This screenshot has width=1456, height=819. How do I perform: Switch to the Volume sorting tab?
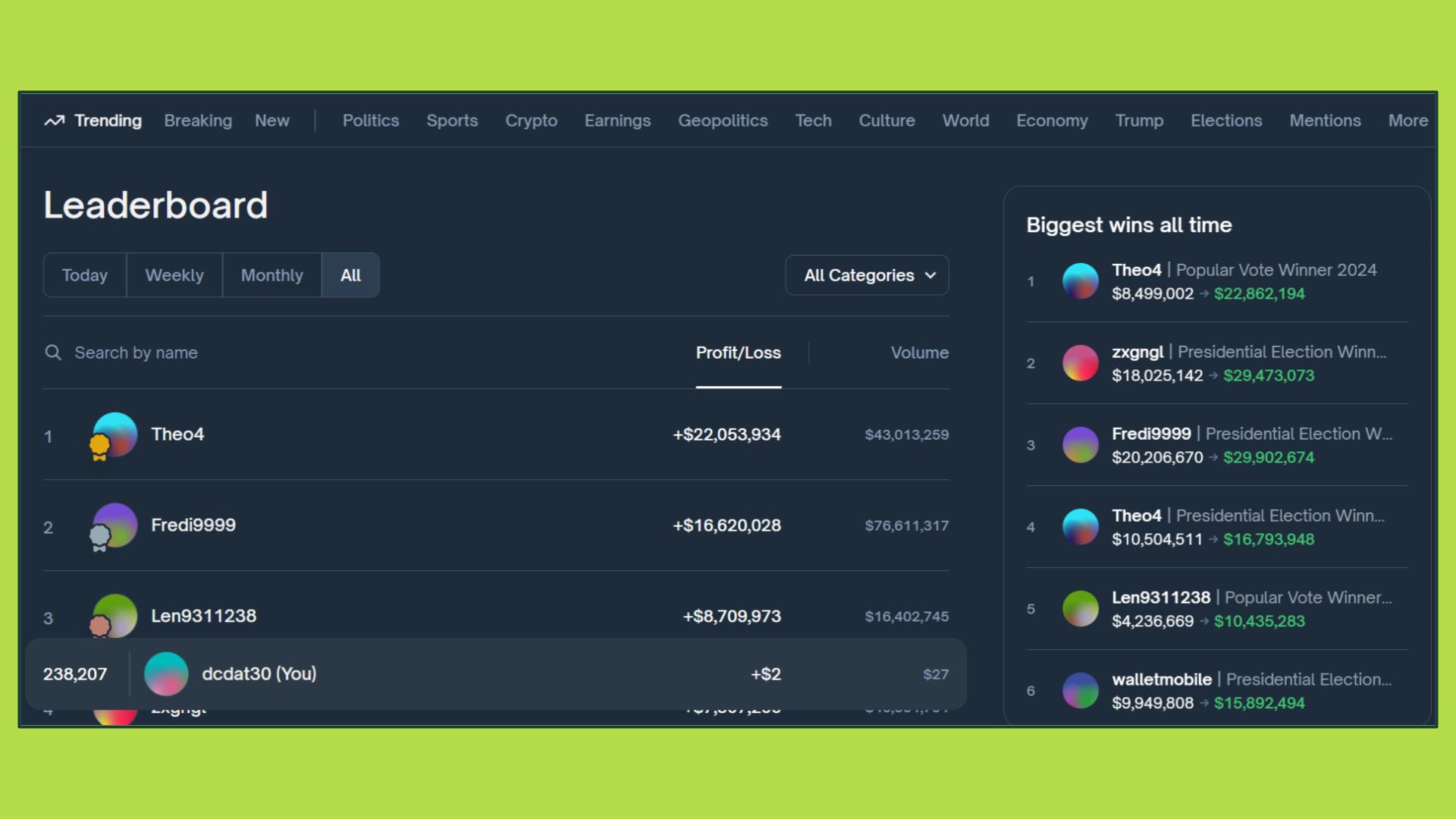tap(919, 353)
